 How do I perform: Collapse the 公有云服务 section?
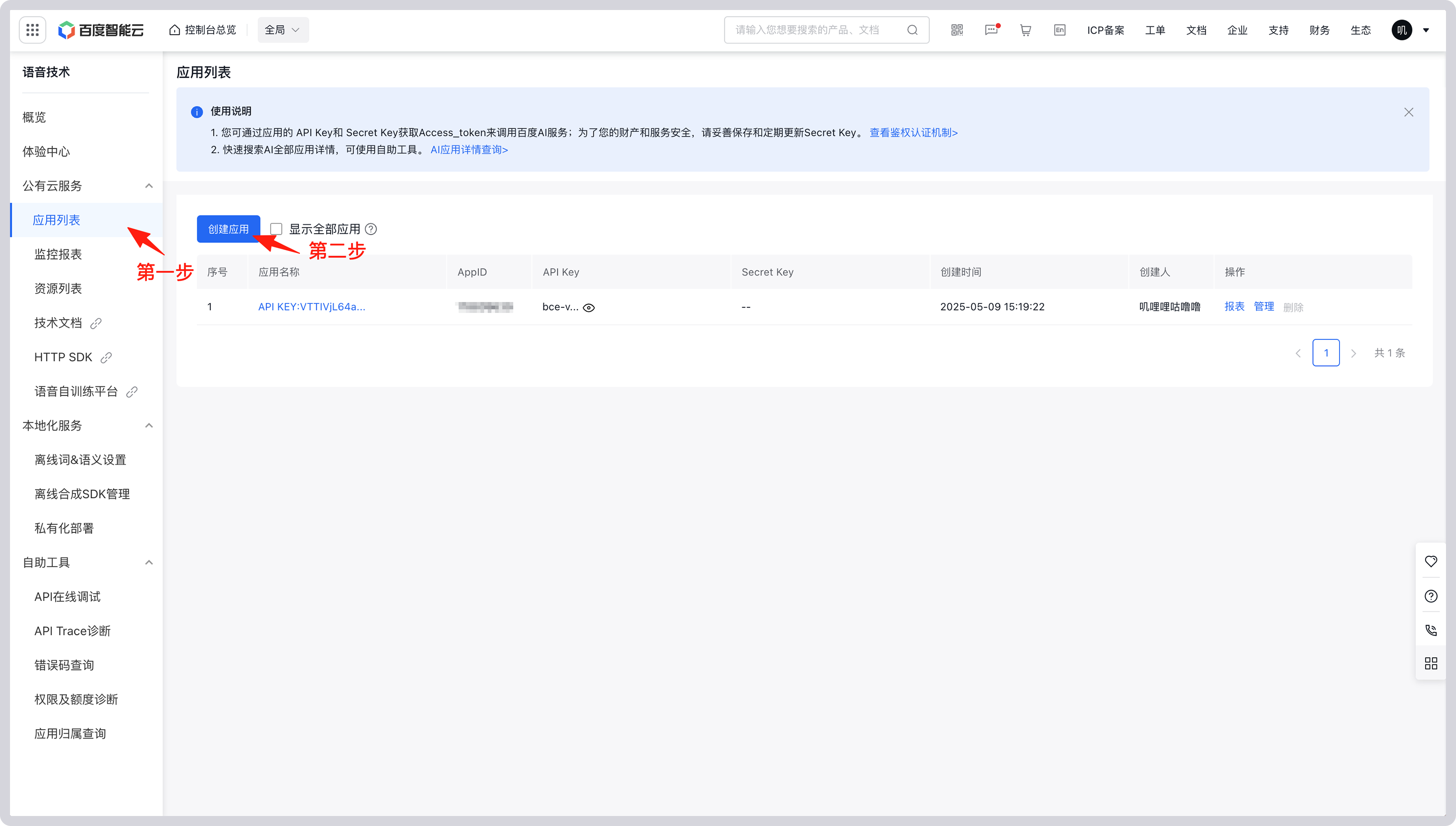pos(149,186)
